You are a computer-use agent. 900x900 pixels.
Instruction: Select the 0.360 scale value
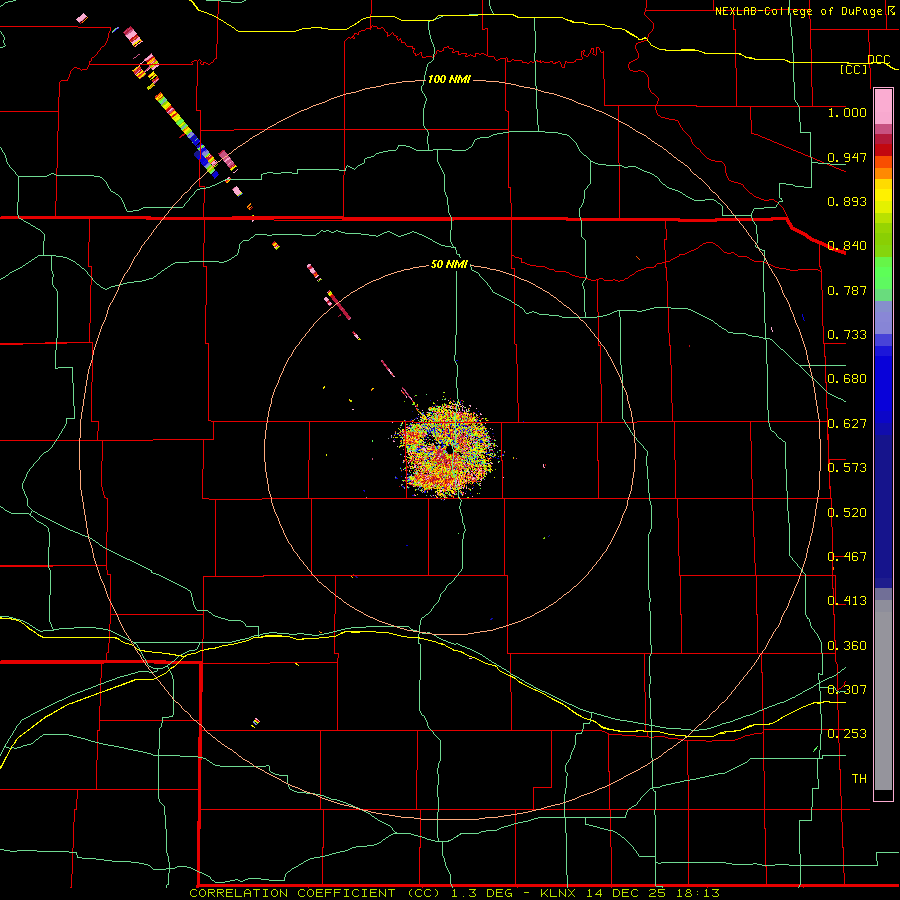click(847, 646)
